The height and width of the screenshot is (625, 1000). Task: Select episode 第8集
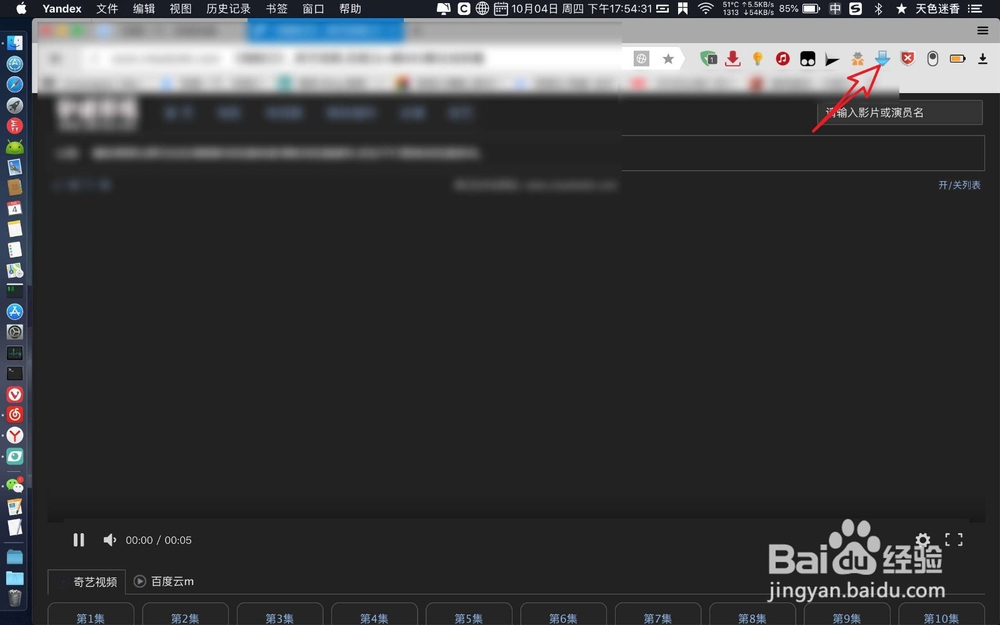coord(752,615)
